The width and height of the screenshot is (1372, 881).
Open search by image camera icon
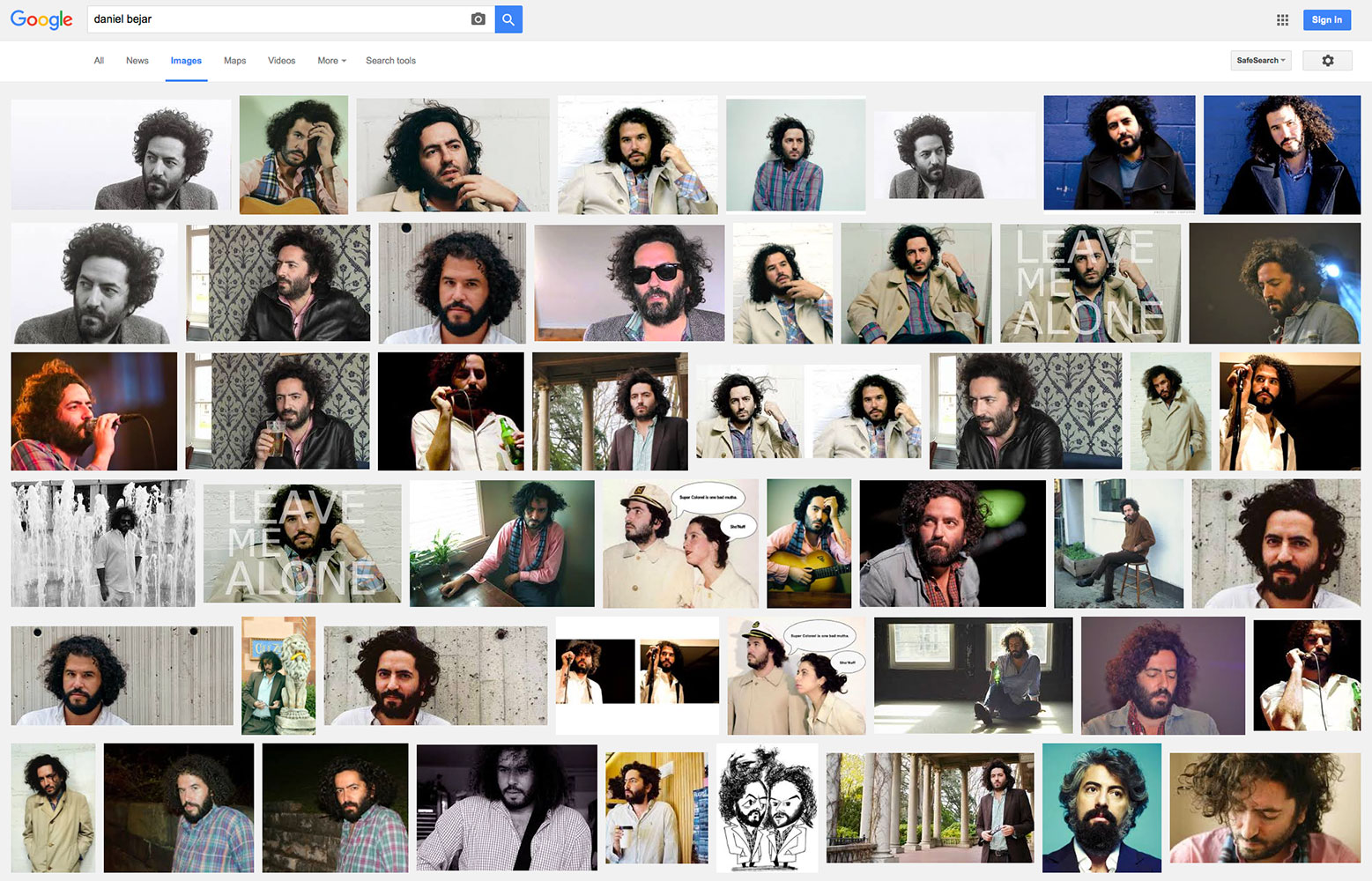[478, 19]
